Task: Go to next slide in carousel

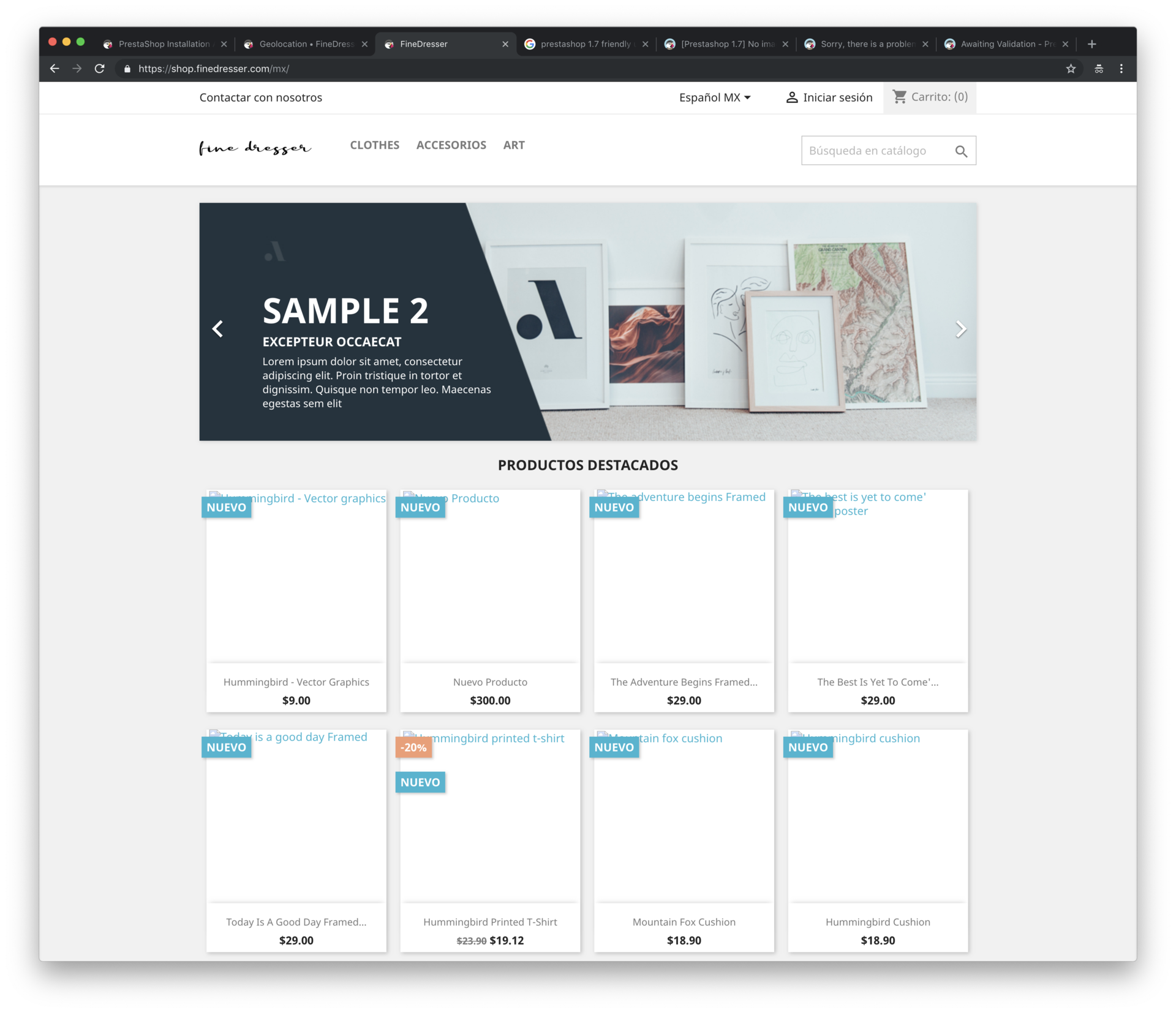Action: tap(960, 329)
